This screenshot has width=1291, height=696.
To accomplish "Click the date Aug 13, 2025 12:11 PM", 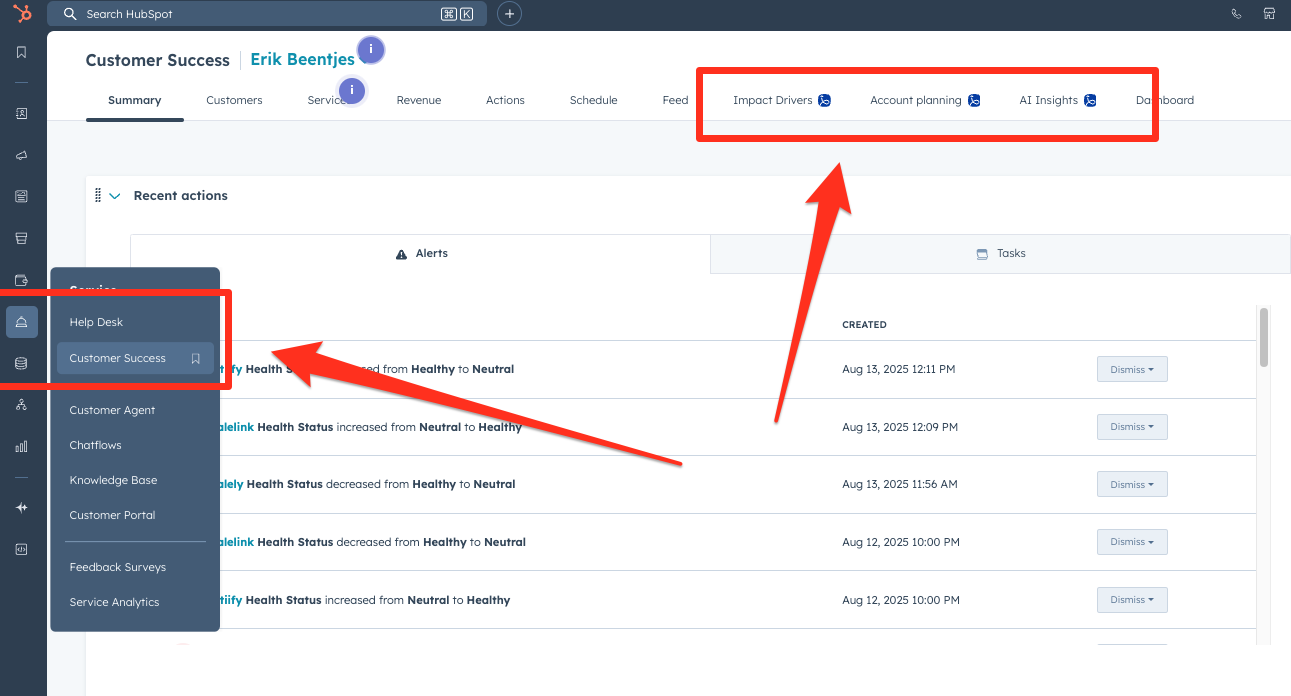I will pyautogui.click(x=899, y=369).
